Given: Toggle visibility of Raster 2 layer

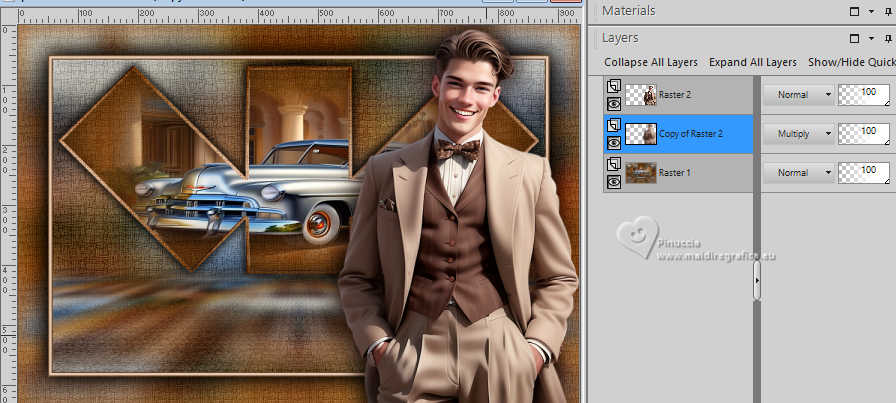Looking at the screenshot, I should coord(612,102).
